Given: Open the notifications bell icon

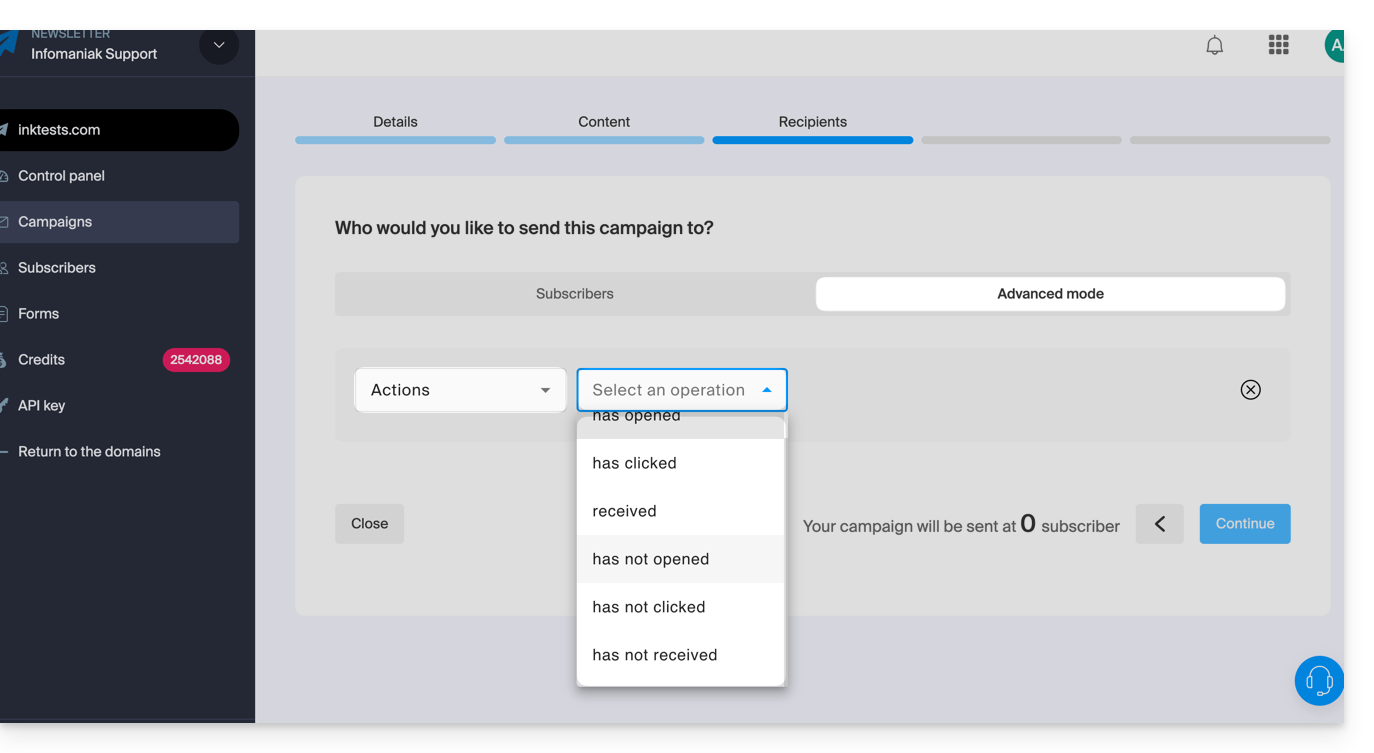Looking at the screenshot, I should [x=1214, y=46].
